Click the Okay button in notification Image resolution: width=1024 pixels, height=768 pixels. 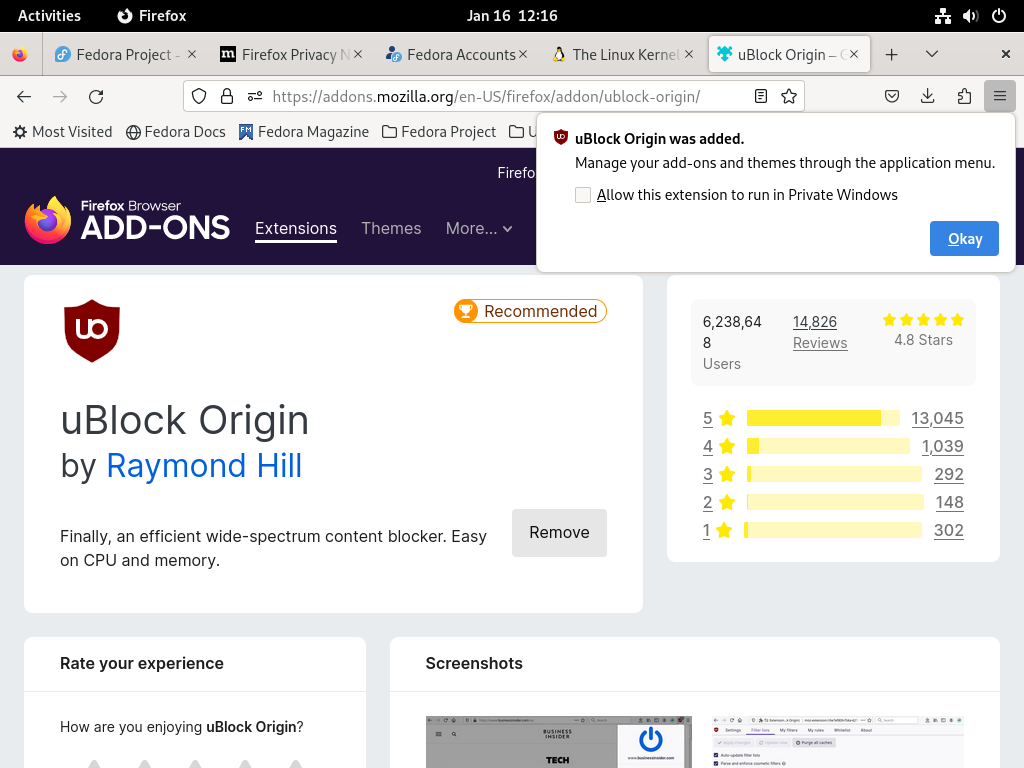[964, 238]
